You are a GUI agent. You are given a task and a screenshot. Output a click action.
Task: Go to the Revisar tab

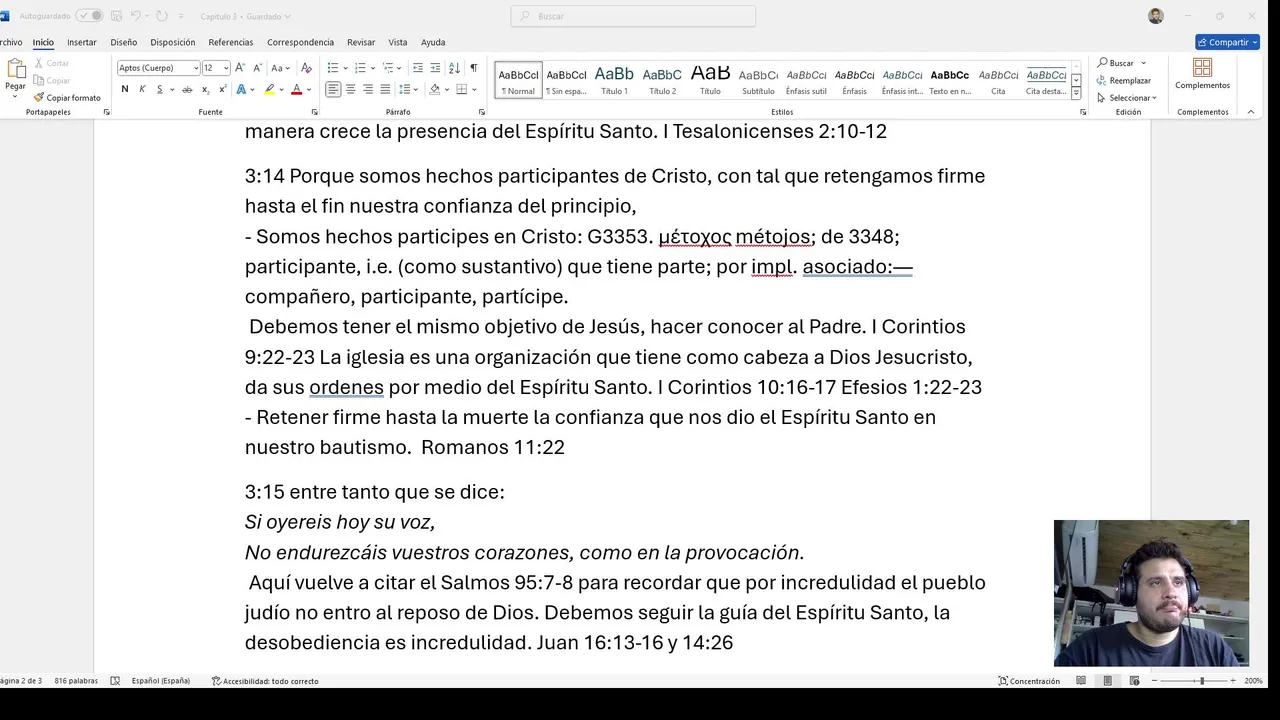tap(361, 42)
